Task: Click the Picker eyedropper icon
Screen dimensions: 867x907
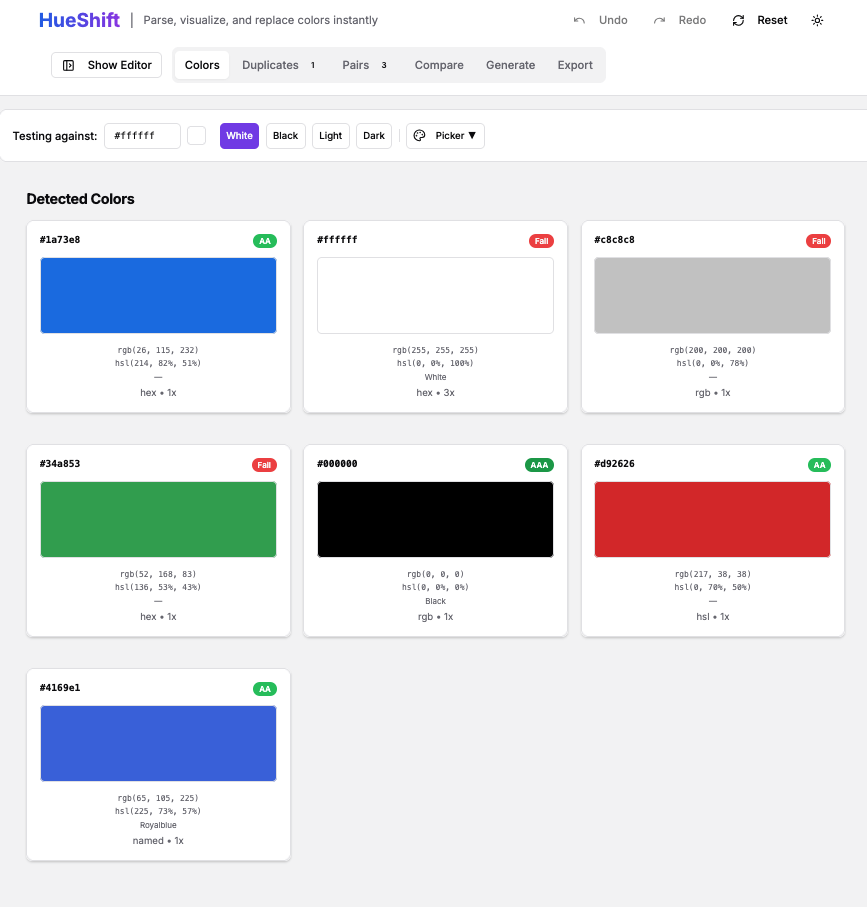Action: coord(420,135)
